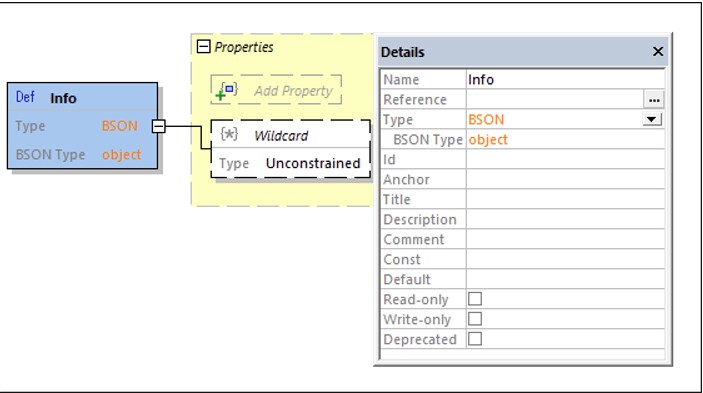The image size is (703, 393).
Task: Click the BSON Type object value in Details
Action: pyautogui.click(x=488, y=140)
